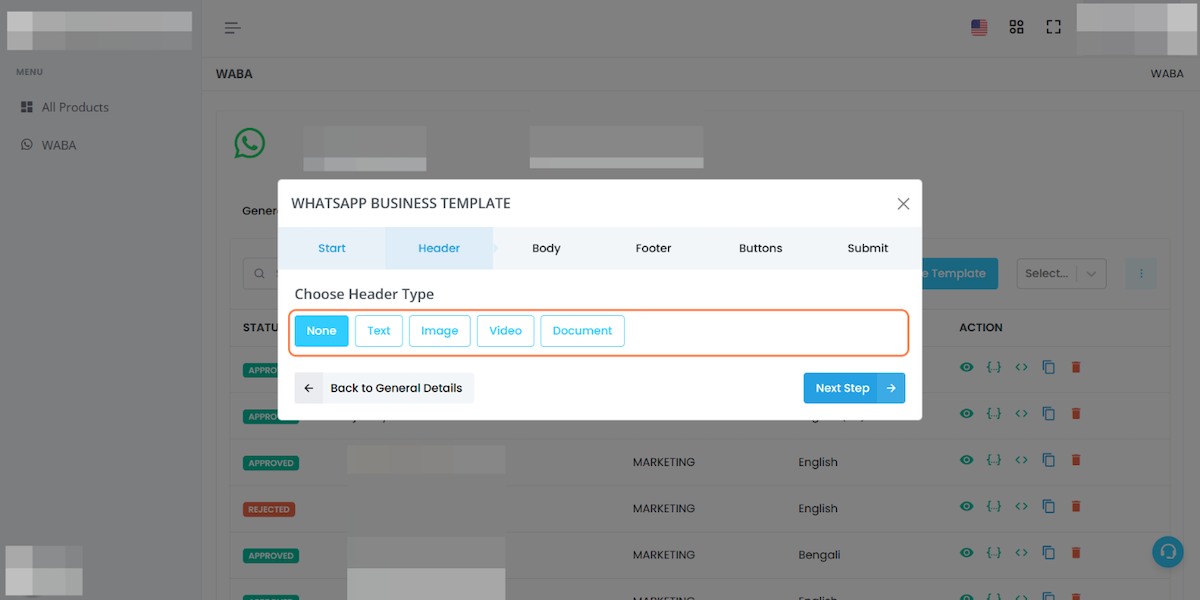Click the Choose Header Type label
1200x600 pixels.
click(364, 294)
